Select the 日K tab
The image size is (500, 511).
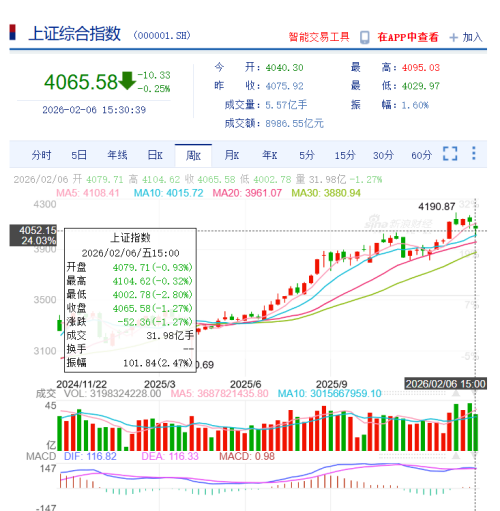tap(155, 155)
